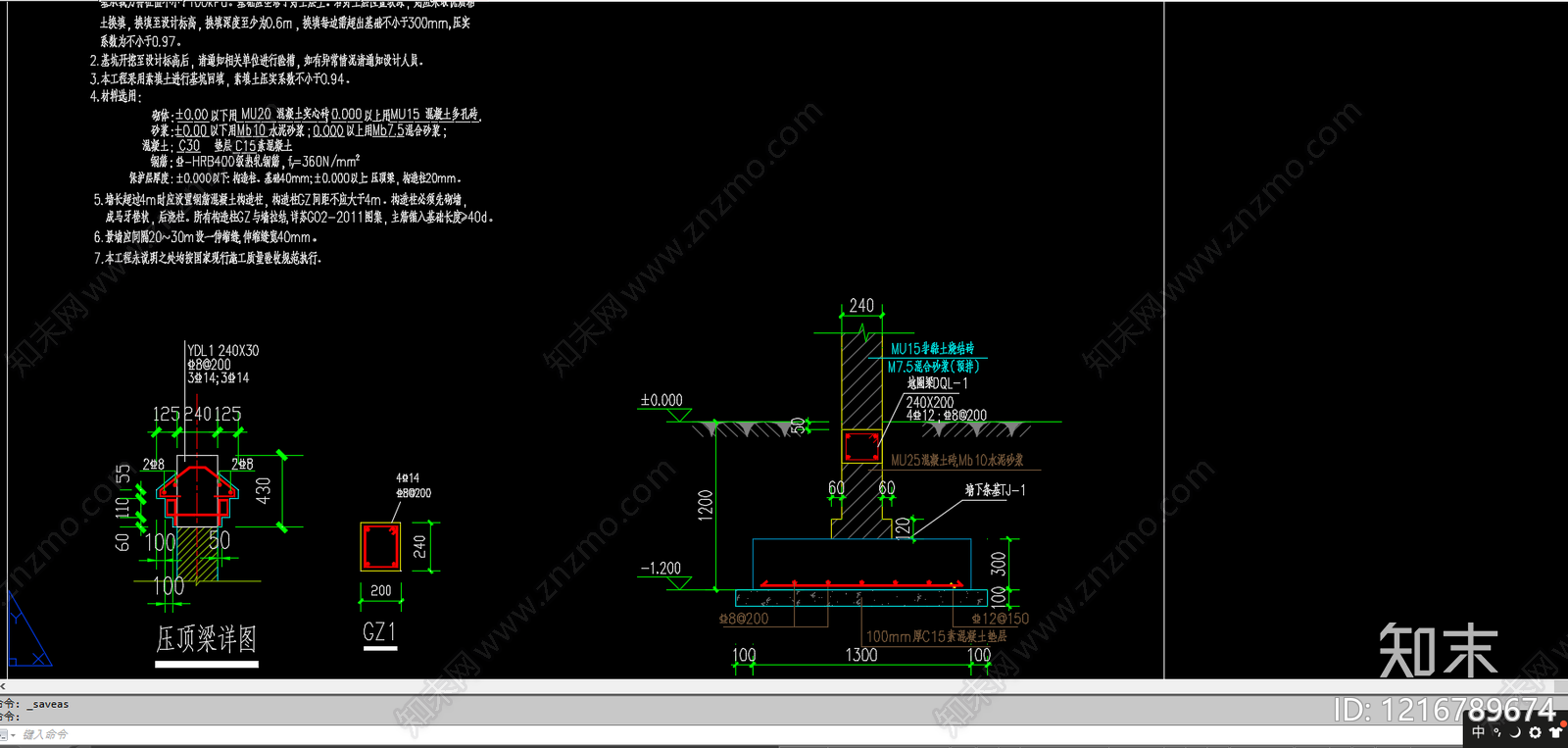Viewport: 1568px width, 748px height.
Task: Click the '-1.200' elevation label
Action: coord(661,569)
